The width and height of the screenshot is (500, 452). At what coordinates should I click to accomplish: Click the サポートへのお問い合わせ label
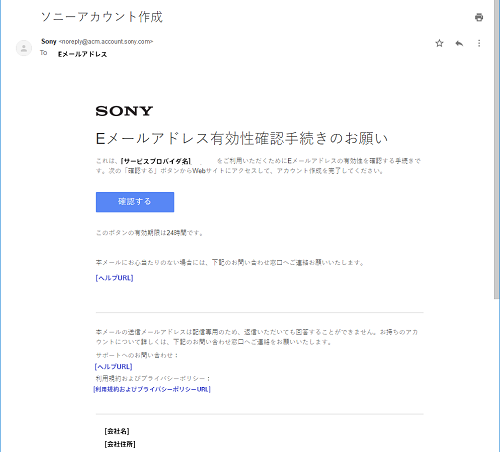[137, 355]
